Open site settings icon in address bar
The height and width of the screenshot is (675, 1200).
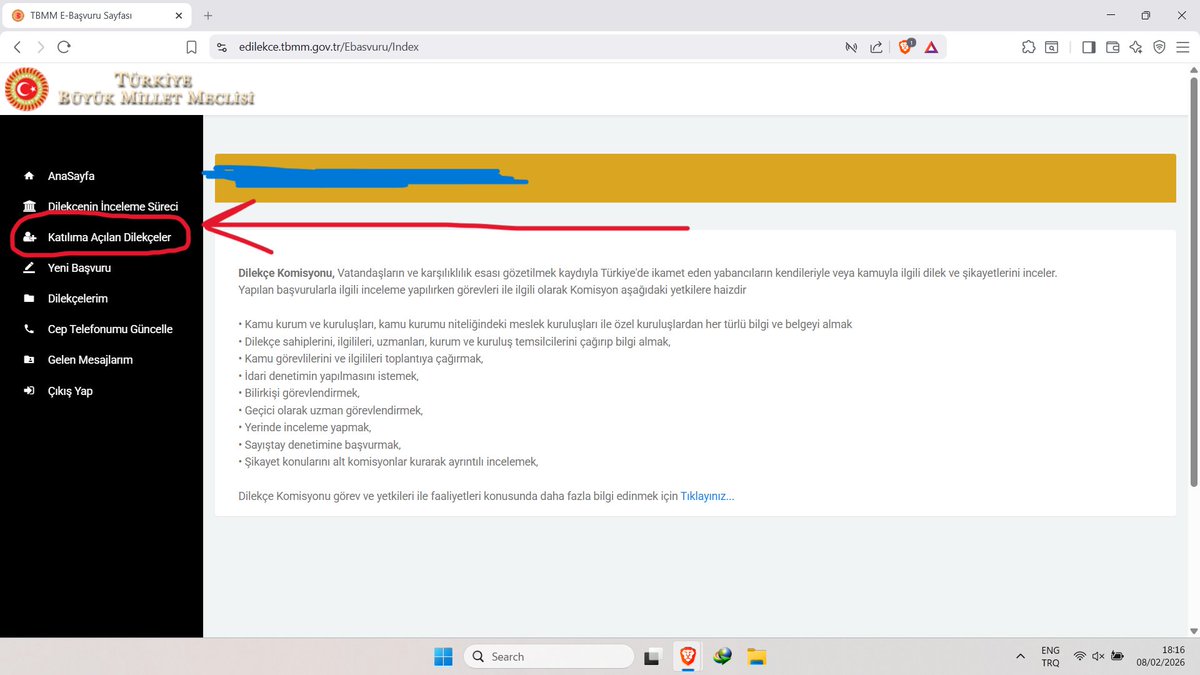point(222,47)
